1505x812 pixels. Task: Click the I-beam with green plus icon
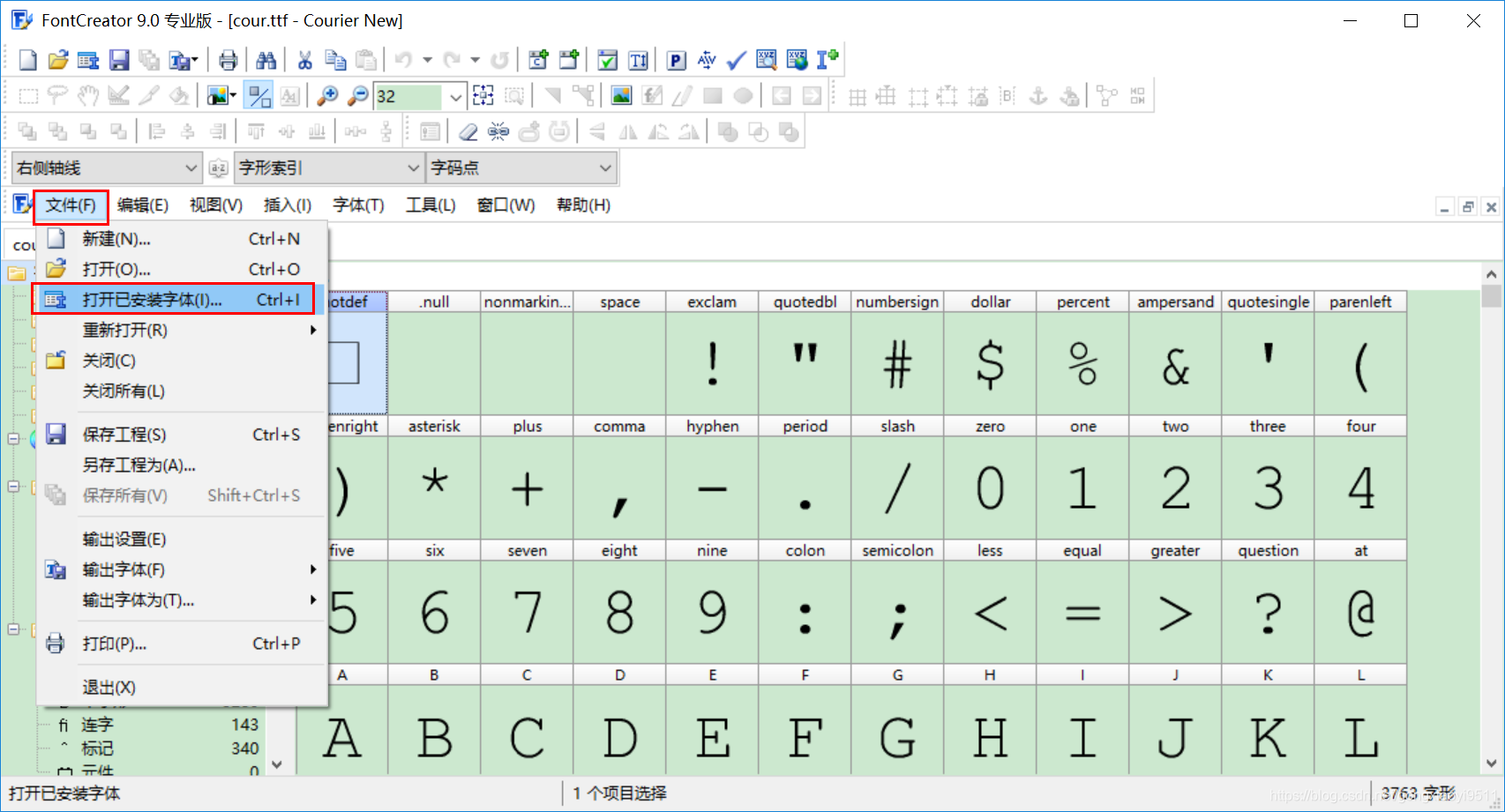(827, 60)
